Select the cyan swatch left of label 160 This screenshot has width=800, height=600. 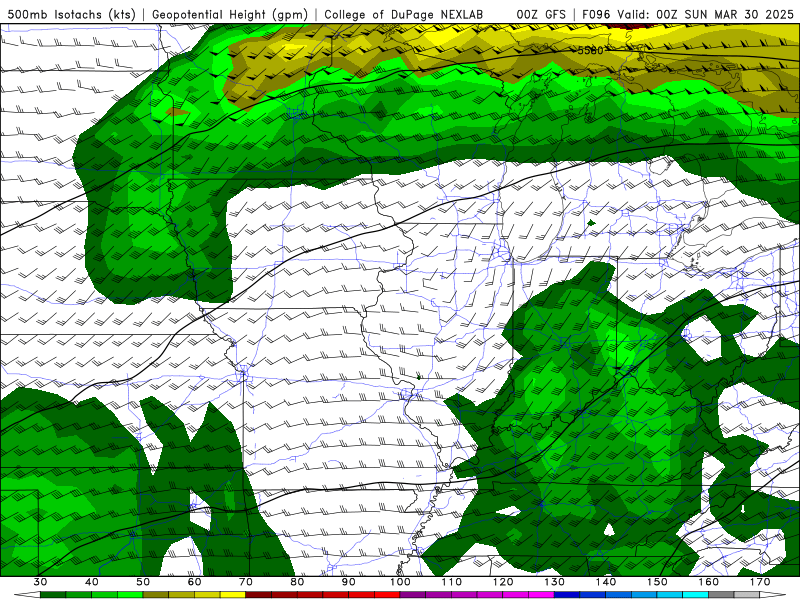click(x=695, y=595)
